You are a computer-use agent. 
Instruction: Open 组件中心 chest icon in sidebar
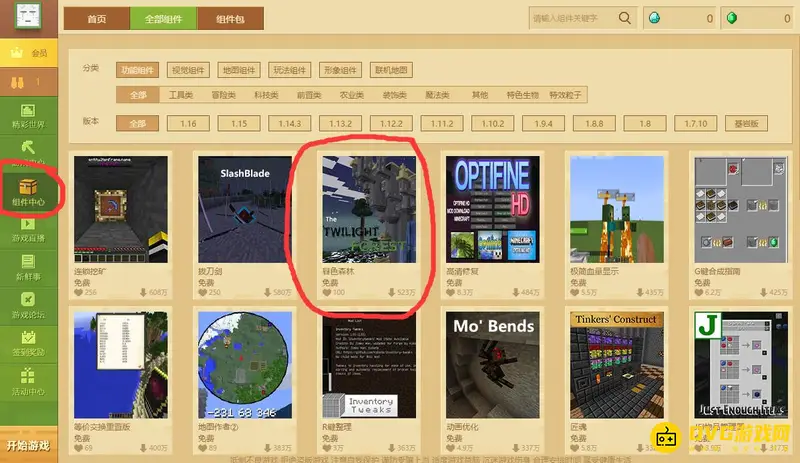tap(27, 187)
